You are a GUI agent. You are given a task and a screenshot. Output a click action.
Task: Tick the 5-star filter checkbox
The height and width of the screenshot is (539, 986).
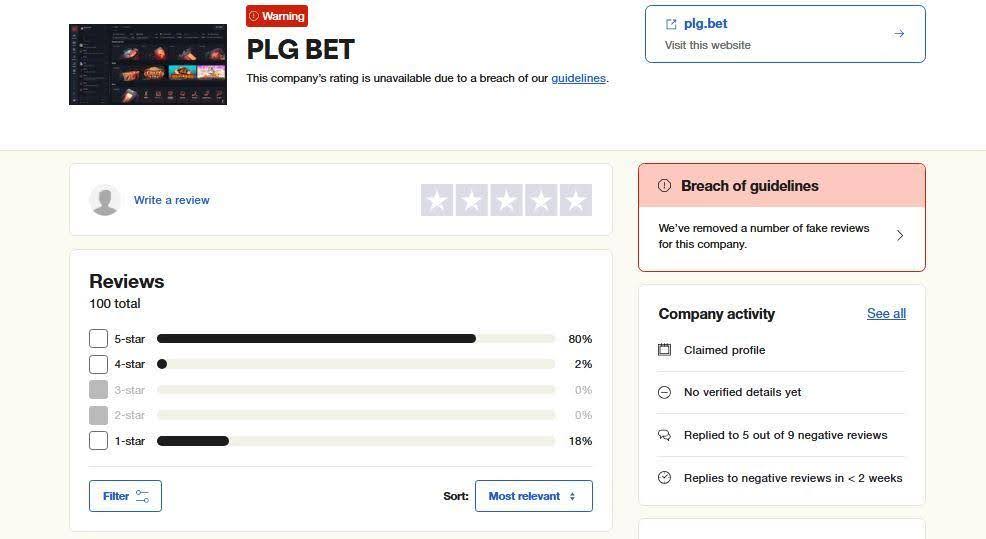pyautogui.click(x=98, y=339)
